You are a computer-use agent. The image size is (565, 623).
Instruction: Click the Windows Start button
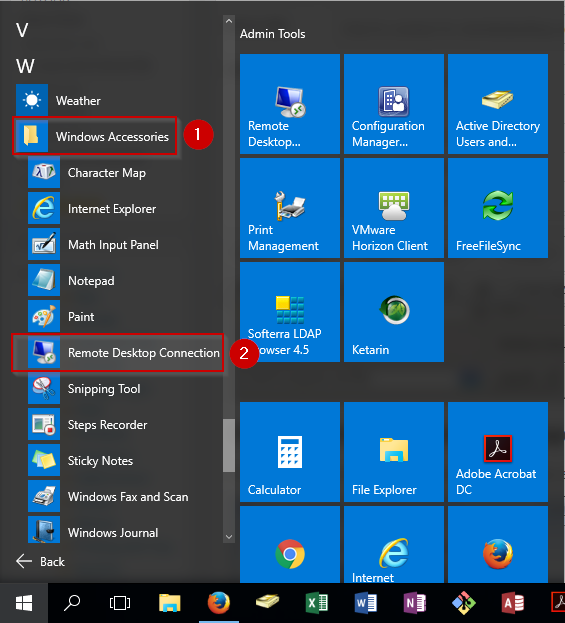coord(24,603)
